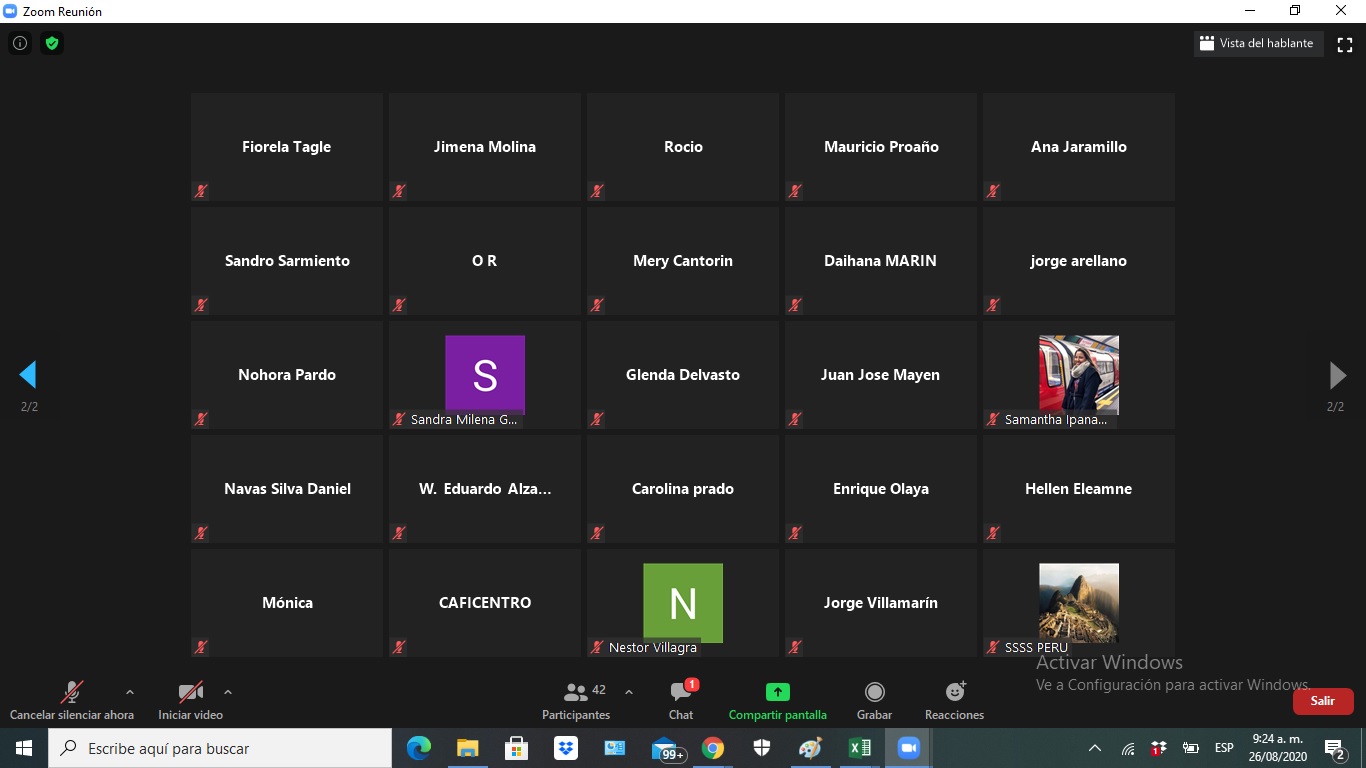Click muted mic icon on Nohora Pardo tile
This screenshot has width=1366, height=768.
[201, 419]
